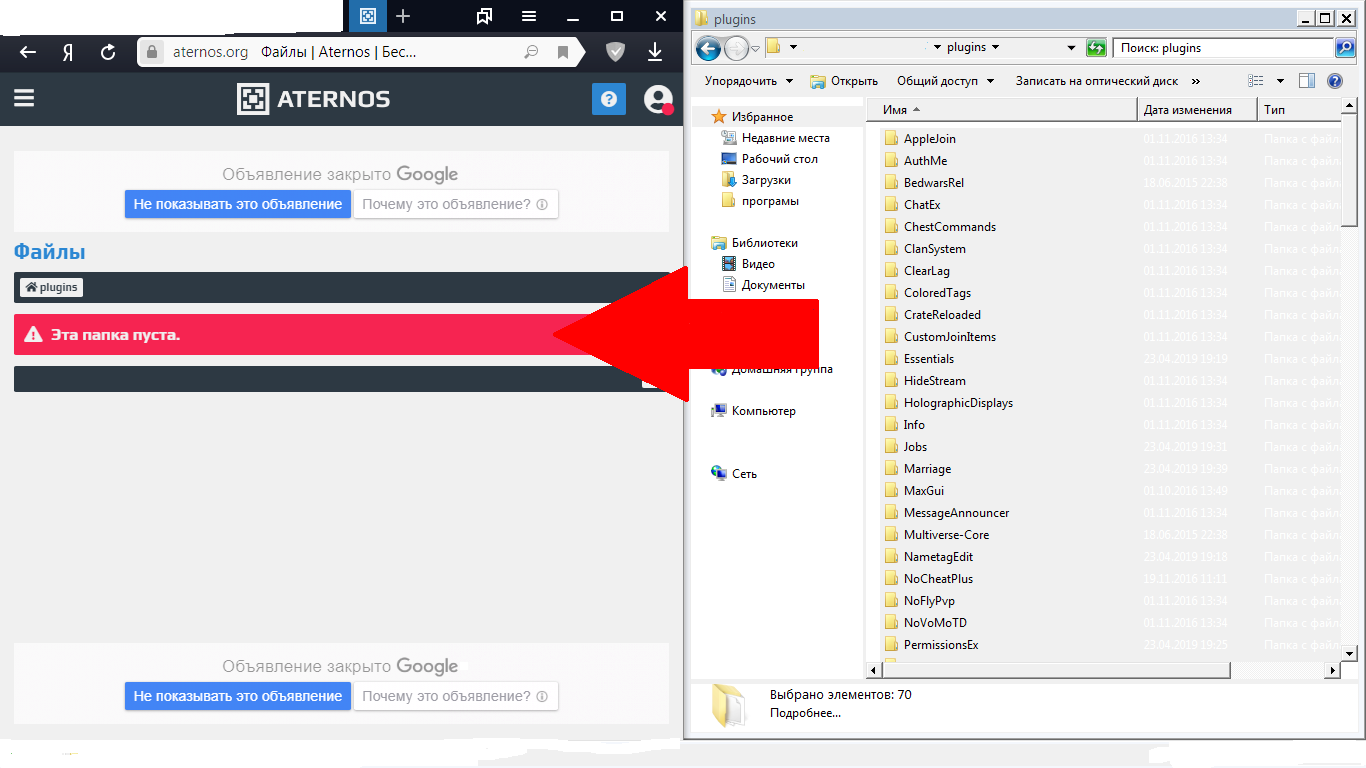Select the NoCheatPlus folder
1366x768 pixels.
point(938,579)
